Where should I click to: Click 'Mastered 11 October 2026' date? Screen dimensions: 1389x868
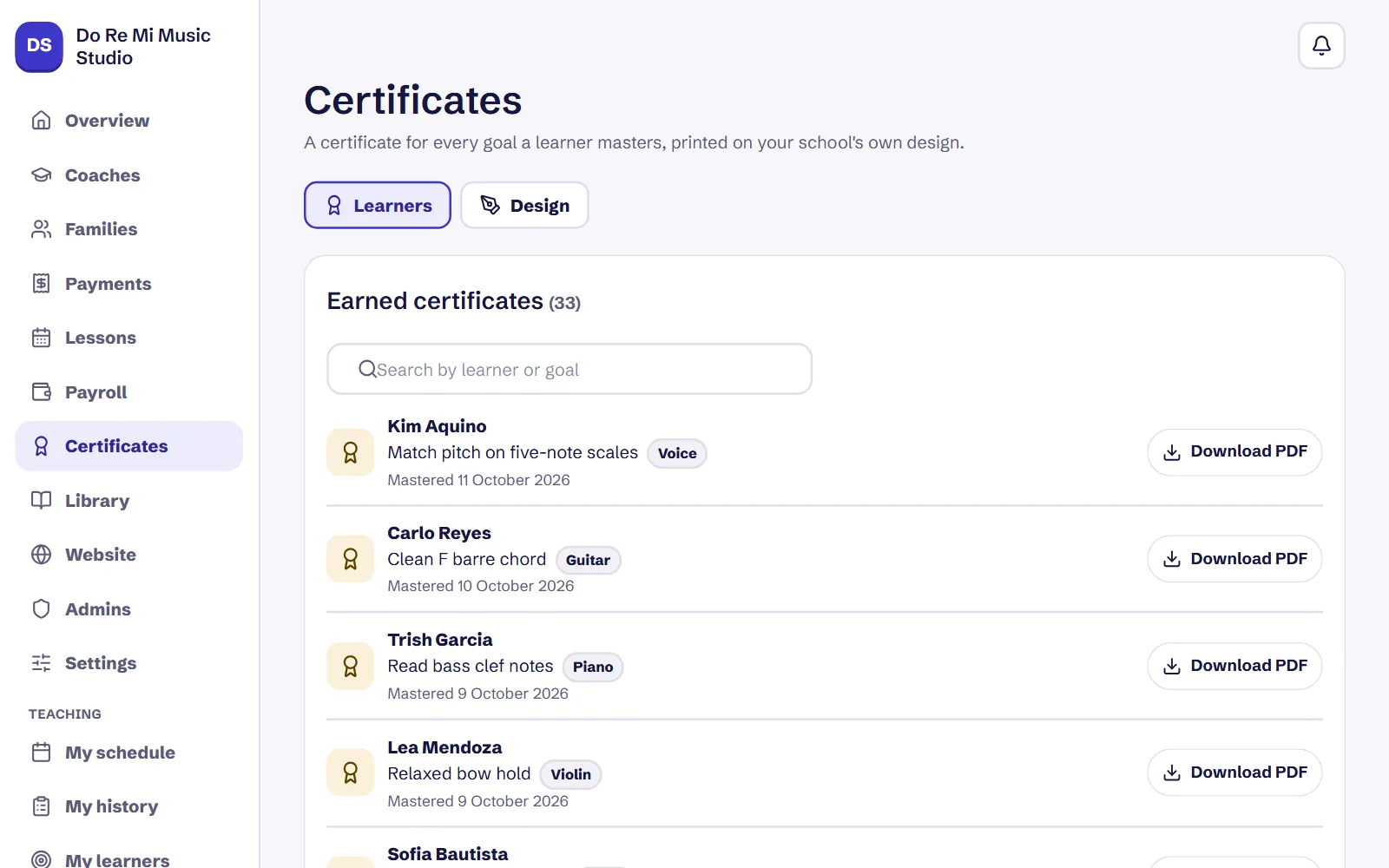click(x=478, y=480)
